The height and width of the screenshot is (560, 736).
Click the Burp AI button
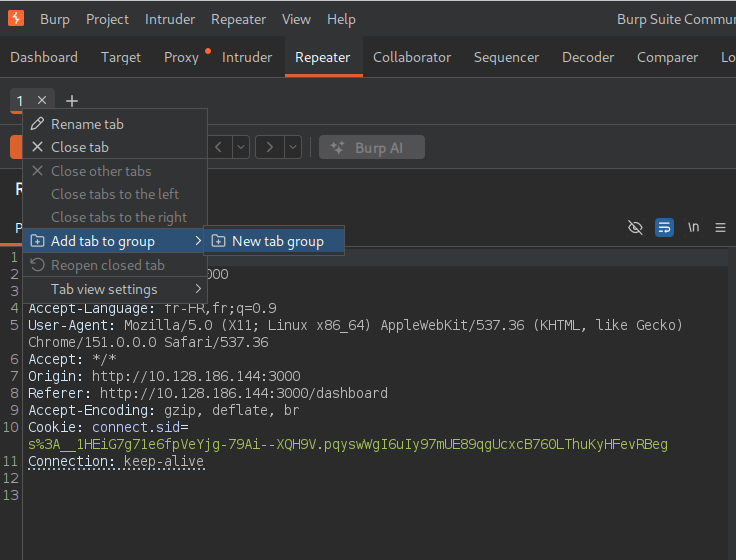[372, 147]
